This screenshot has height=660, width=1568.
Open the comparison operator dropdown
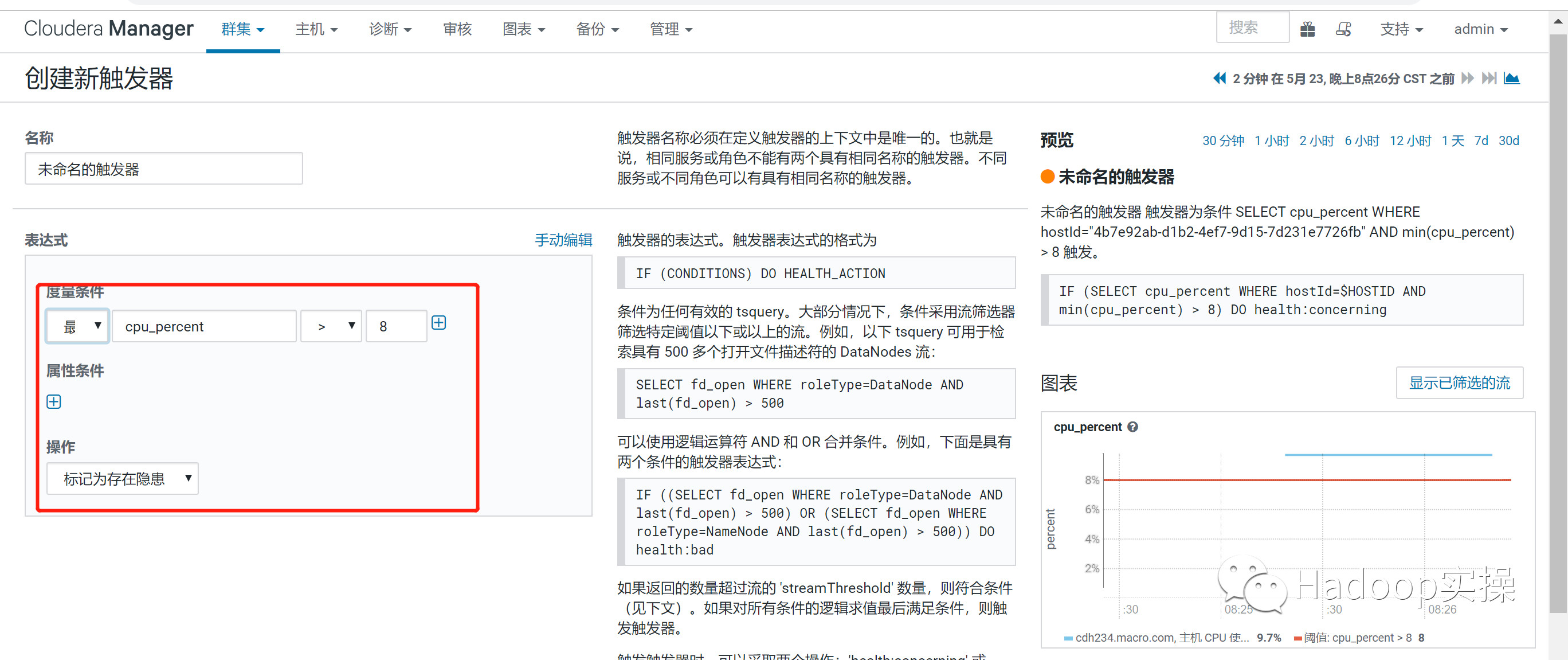click(x=332, y=326)
